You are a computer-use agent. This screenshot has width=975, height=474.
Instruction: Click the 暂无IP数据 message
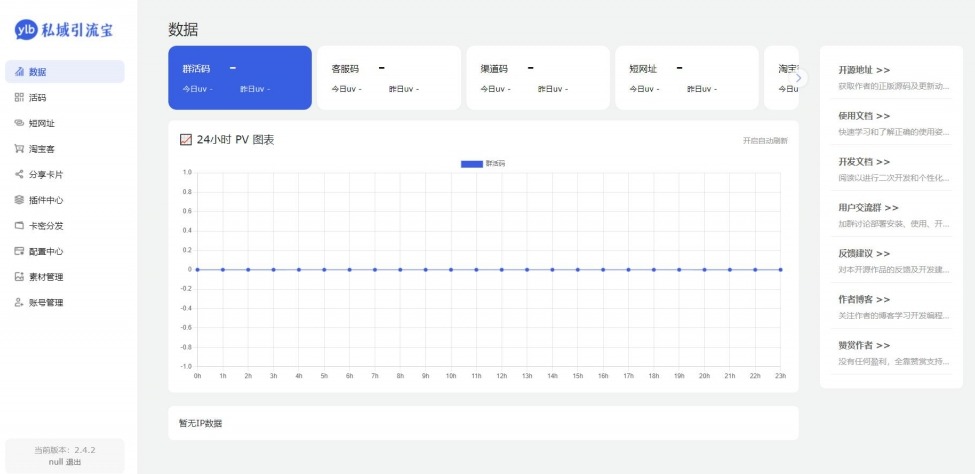(200, 423)
